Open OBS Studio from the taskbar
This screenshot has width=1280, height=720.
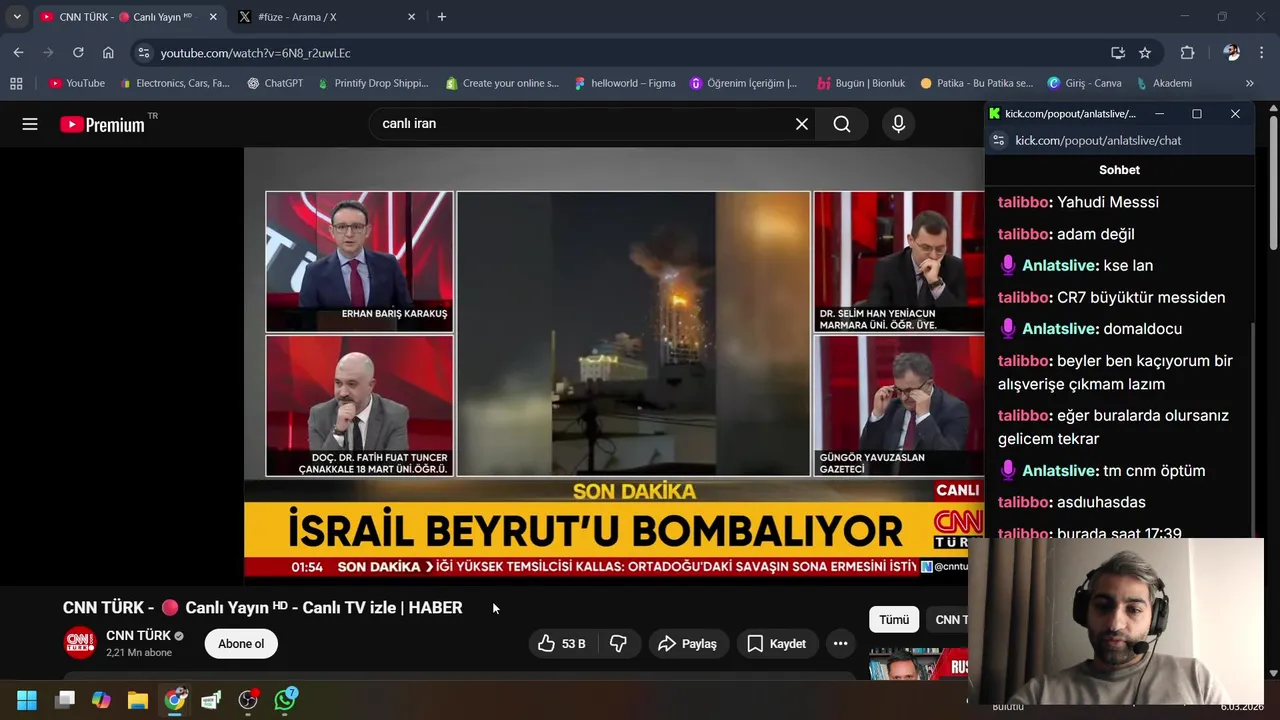pyautogui.click(x=248, y=700)
